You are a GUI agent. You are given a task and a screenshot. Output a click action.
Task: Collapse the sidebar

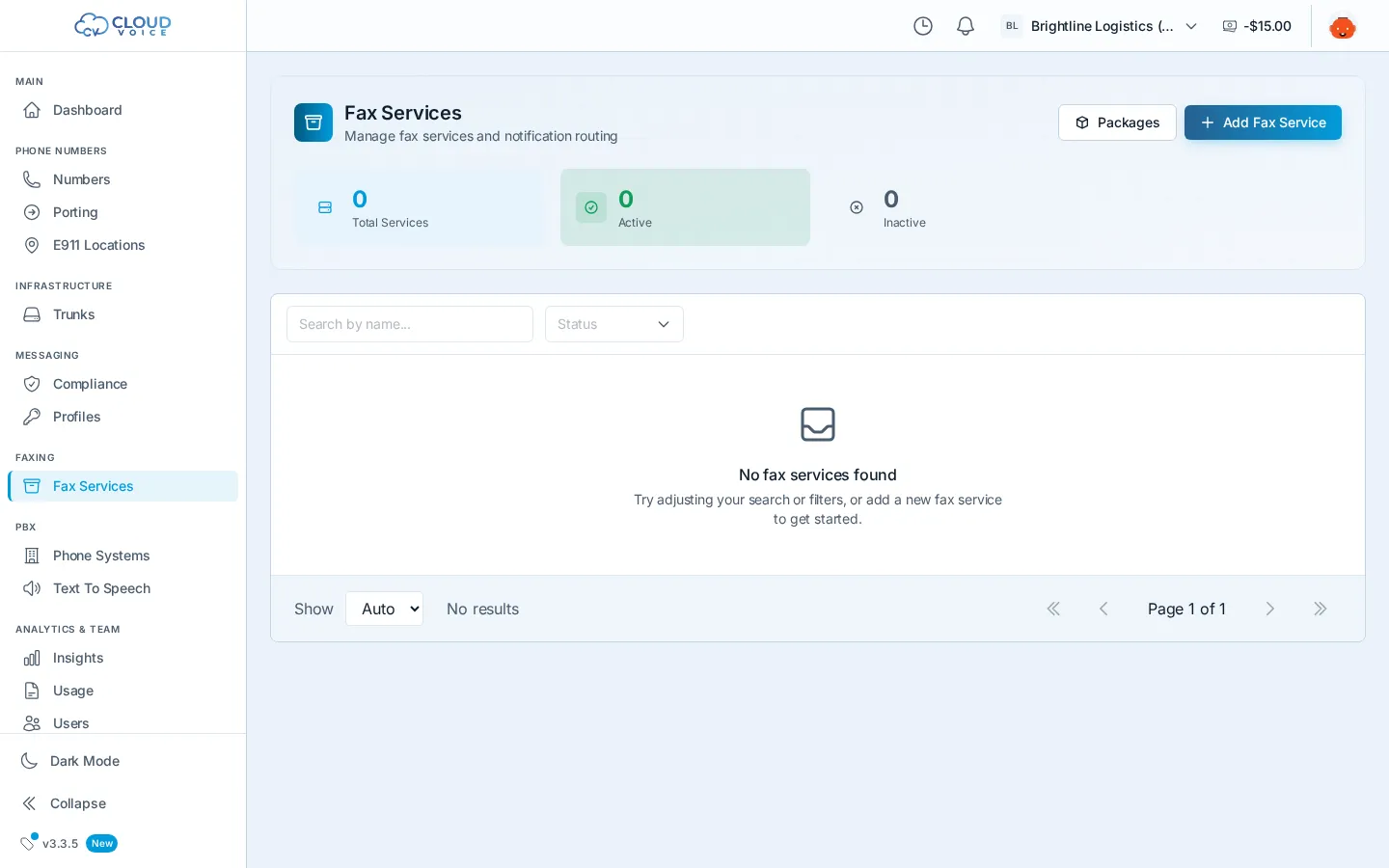point(123,803)
